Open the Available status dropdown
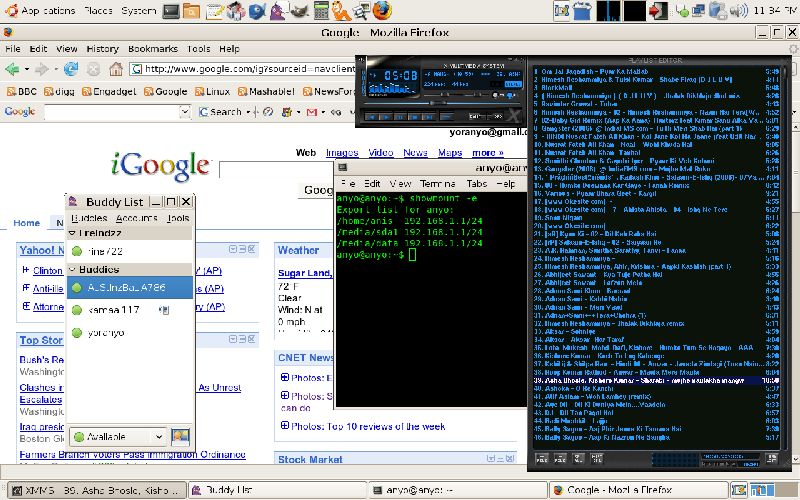Image resolution: width=800 pixels, height=500 pixels. coord(118,437)
